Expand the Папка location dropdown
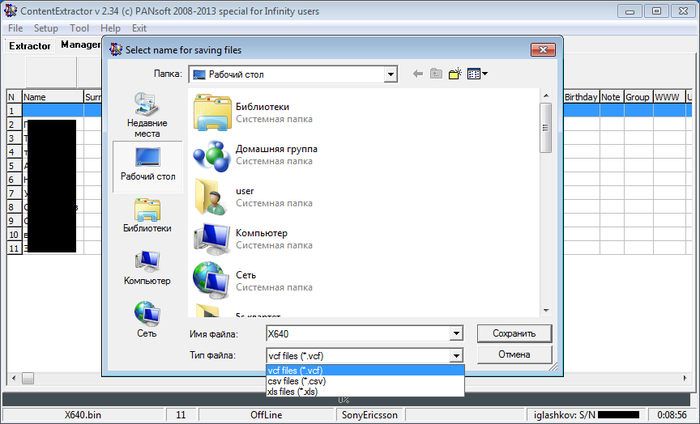700x424 pixels. point(389,74)
